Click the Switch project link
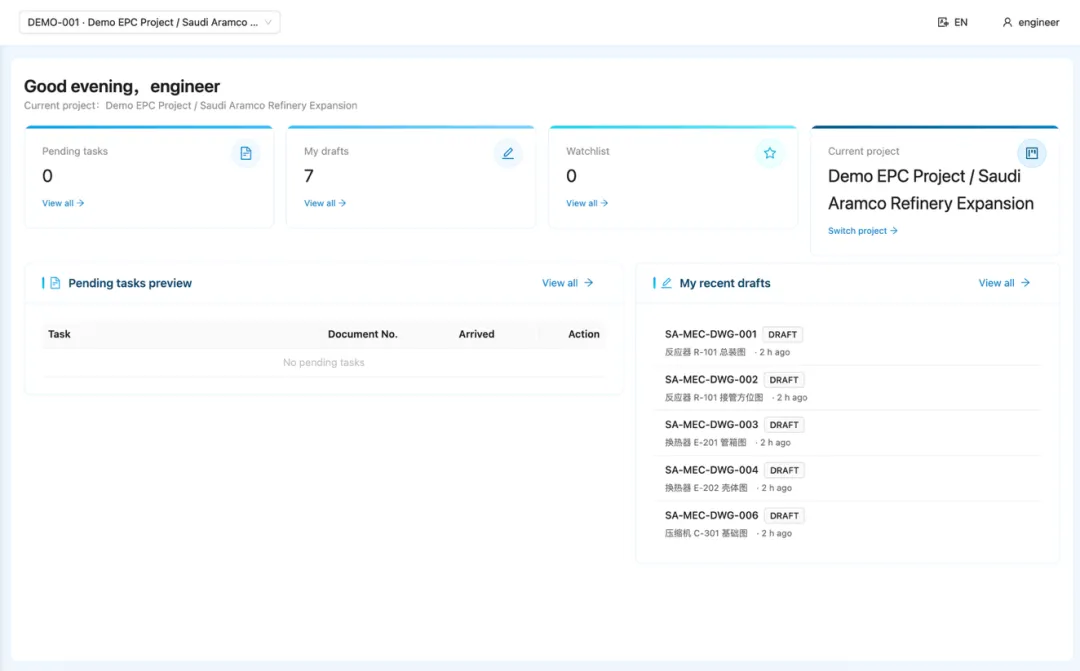The height and width of the screenshot is (671, 1080). (862, 231)
